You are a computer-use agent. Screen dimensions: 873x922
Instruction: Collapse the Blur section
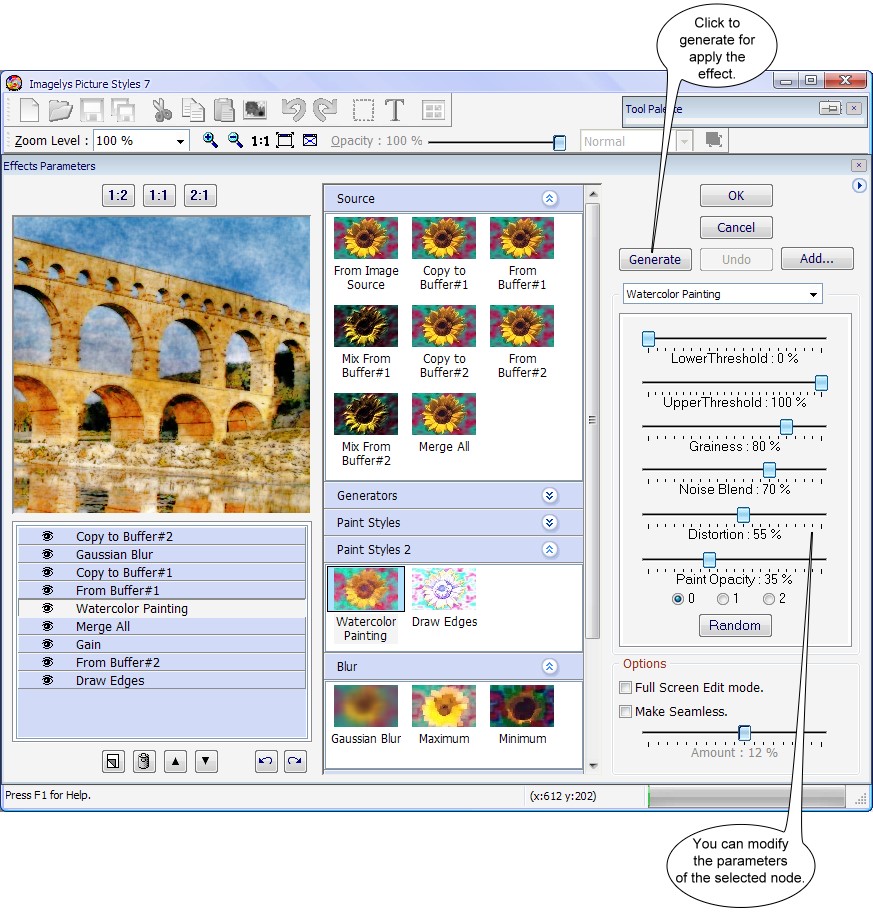coord(549,666)
